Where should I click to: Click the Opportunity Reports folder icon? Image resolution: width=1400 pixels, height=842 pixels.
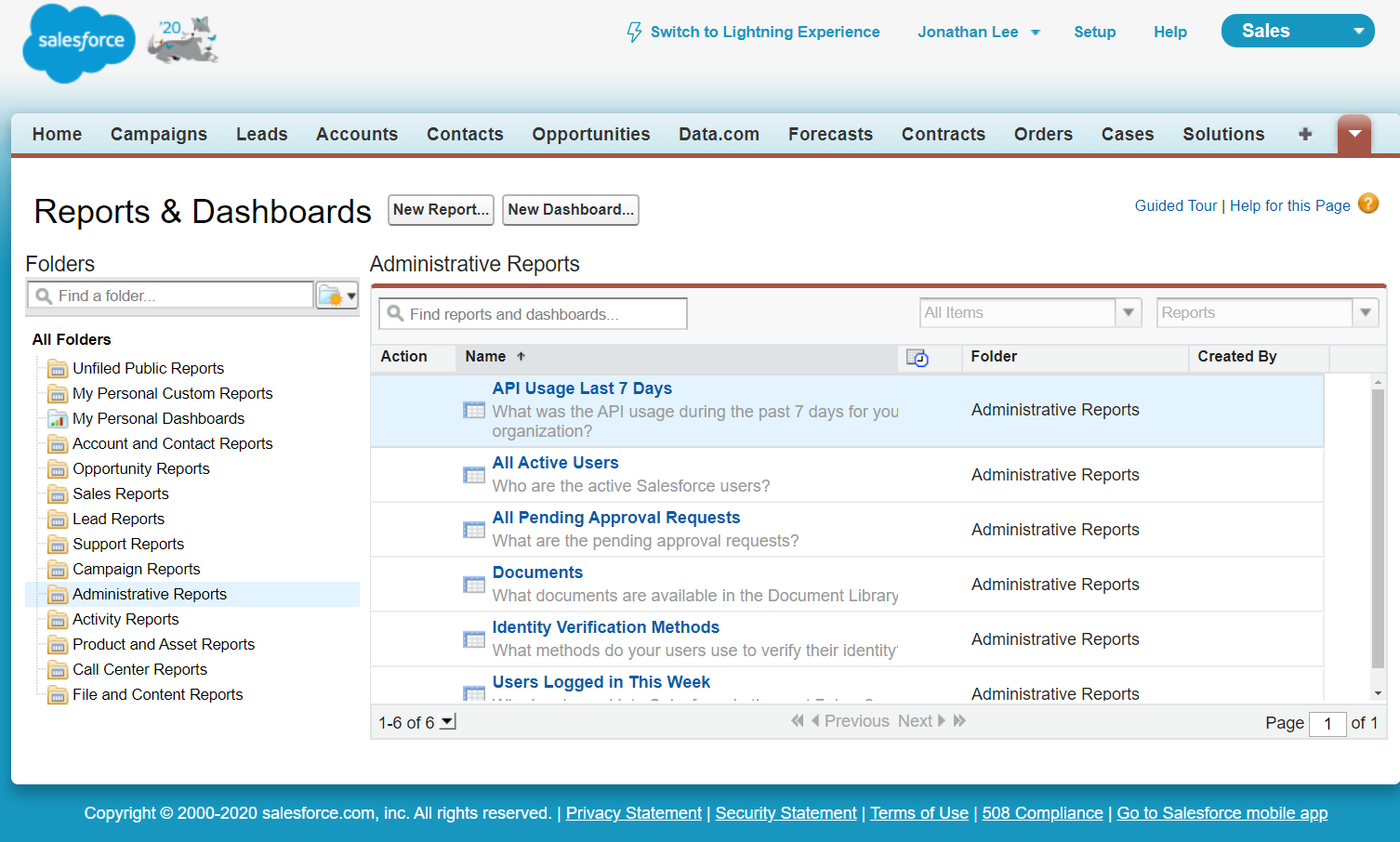click(58, 469)
